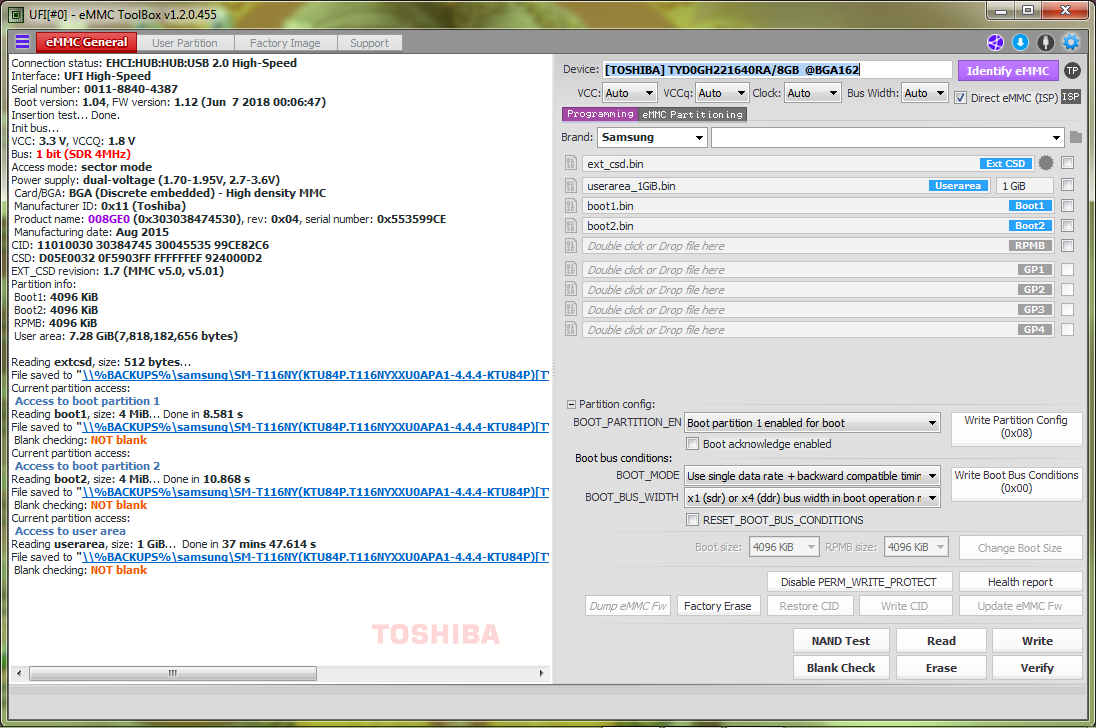Switch to Factory Image tab
Viewport: 1096px width, 728px height.
point(285,43)
